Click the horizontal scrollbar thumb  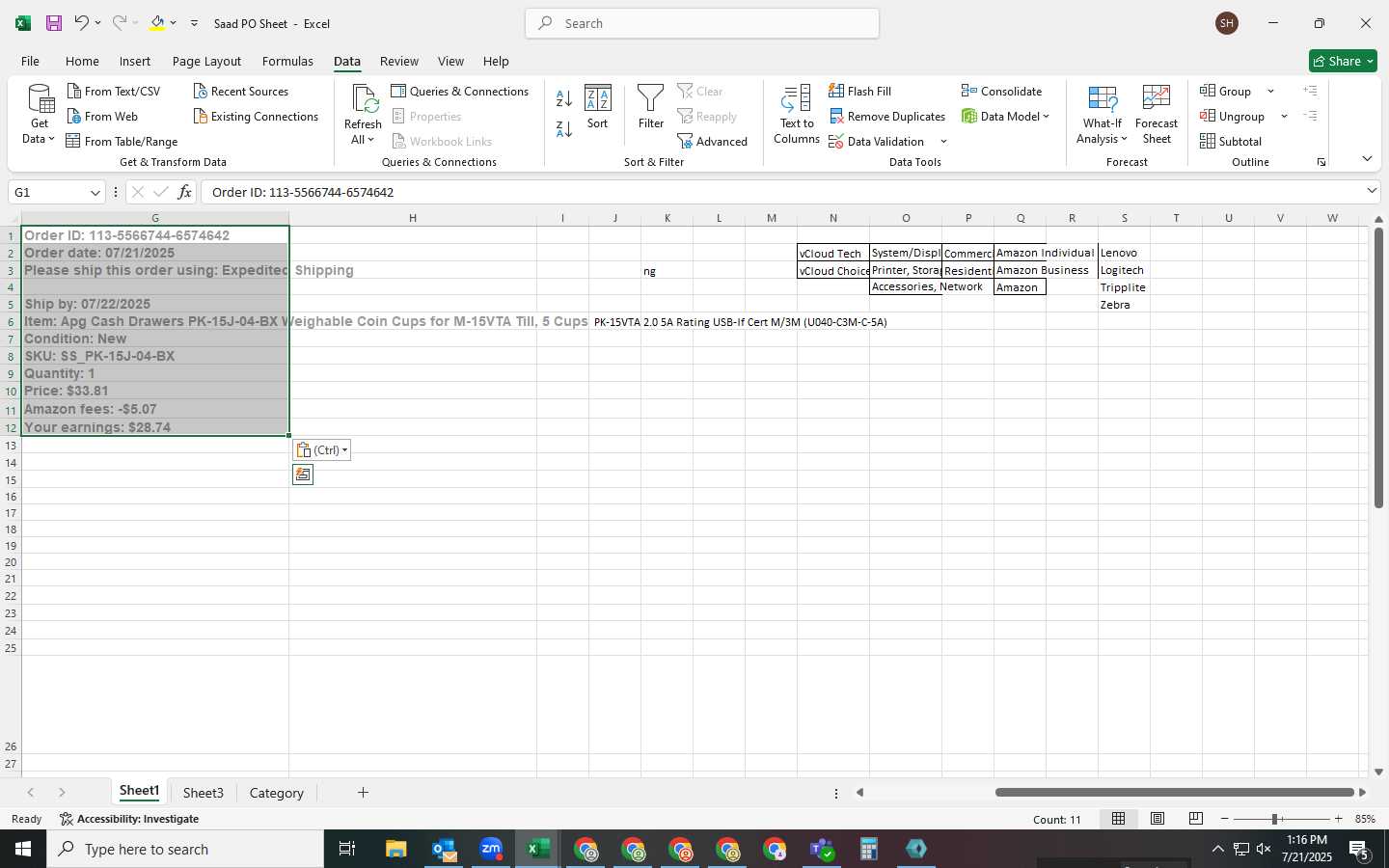[1175, 793]
